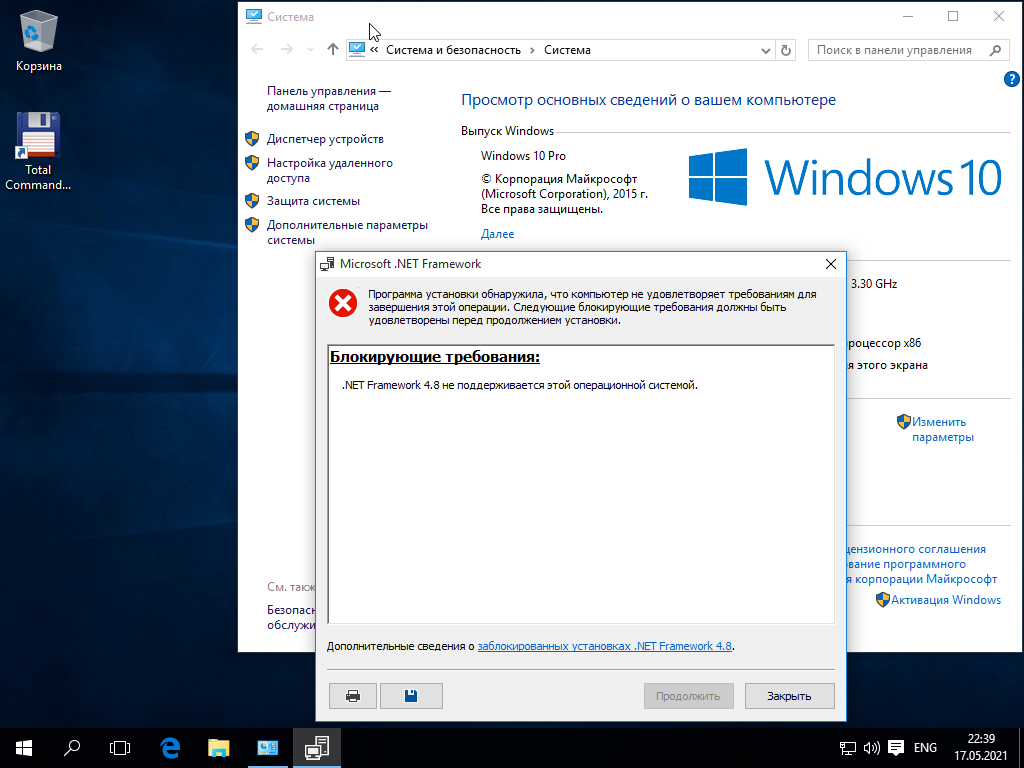Click the red error icon in the dialog
1024x768 pixels.
(x=343, y=304)
